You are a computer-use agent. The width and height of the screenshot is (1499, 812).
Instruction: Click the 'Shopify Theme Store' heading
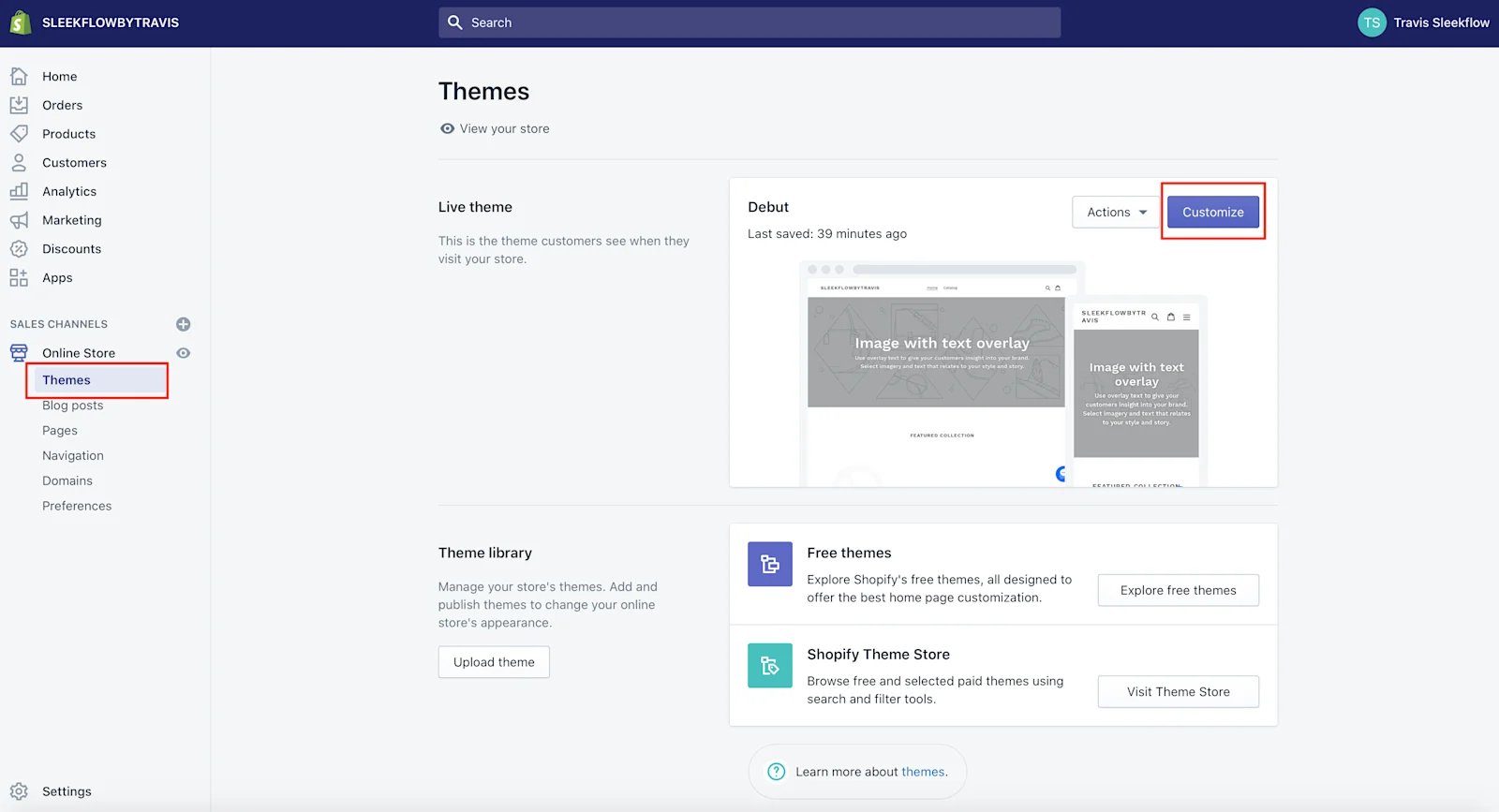pos(878,655)
